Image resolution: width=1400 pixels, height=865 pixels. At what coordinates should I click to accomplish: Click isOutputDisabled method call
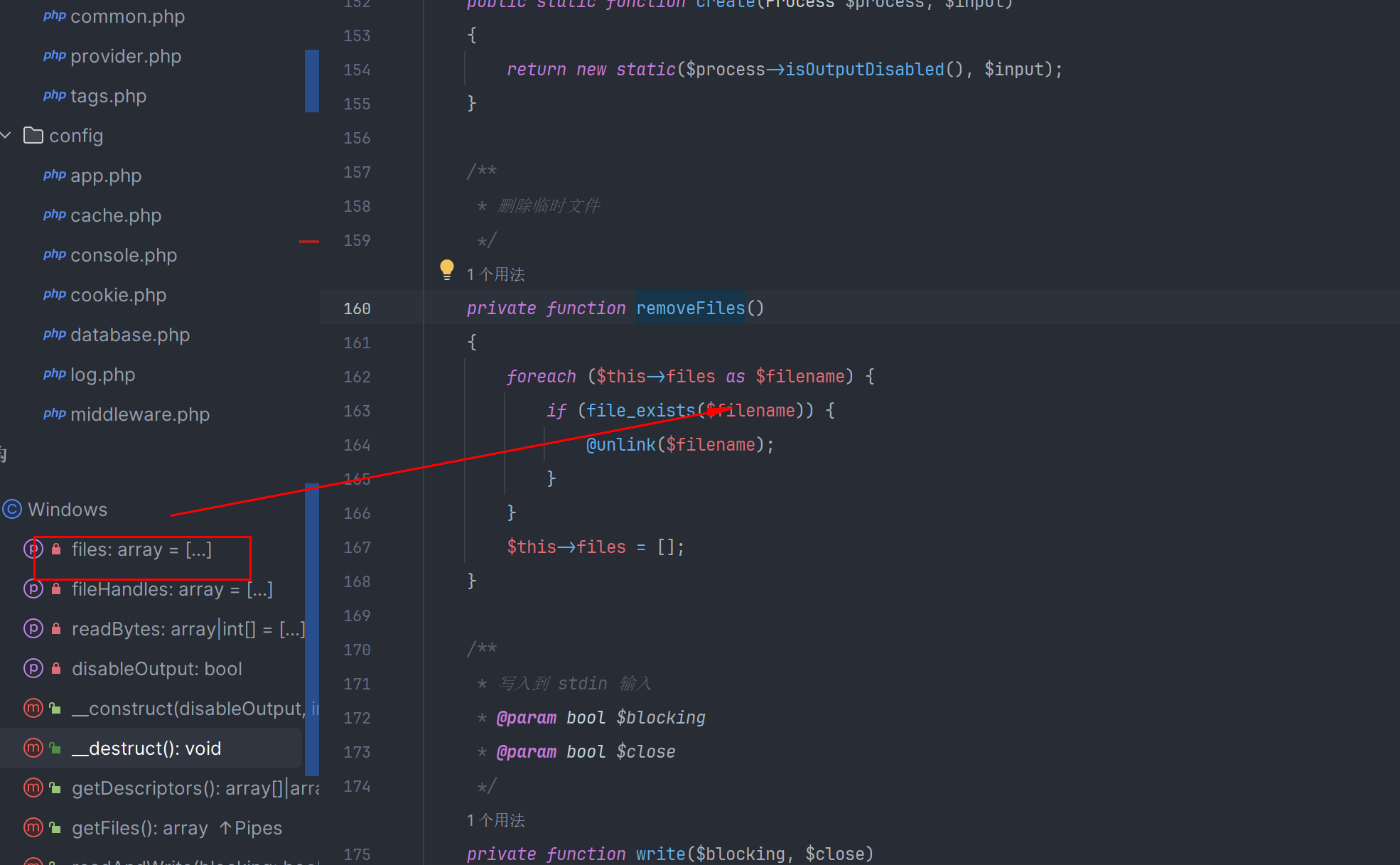tap(864, 69)
